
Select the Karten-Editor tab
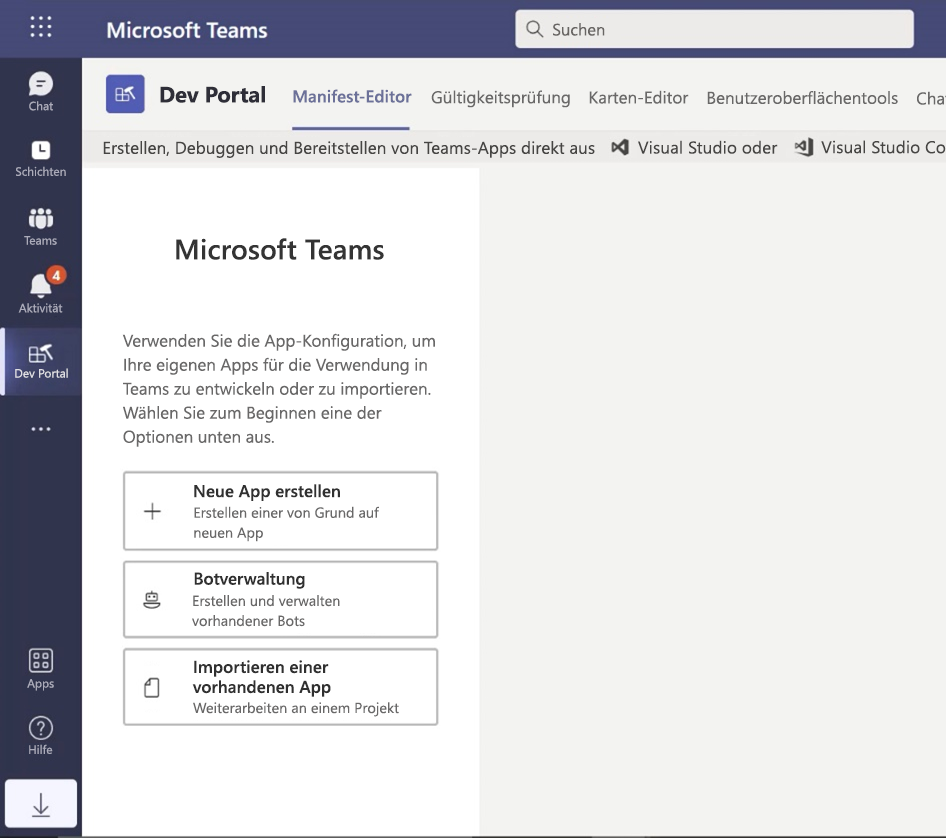click(x=638, y=98)
